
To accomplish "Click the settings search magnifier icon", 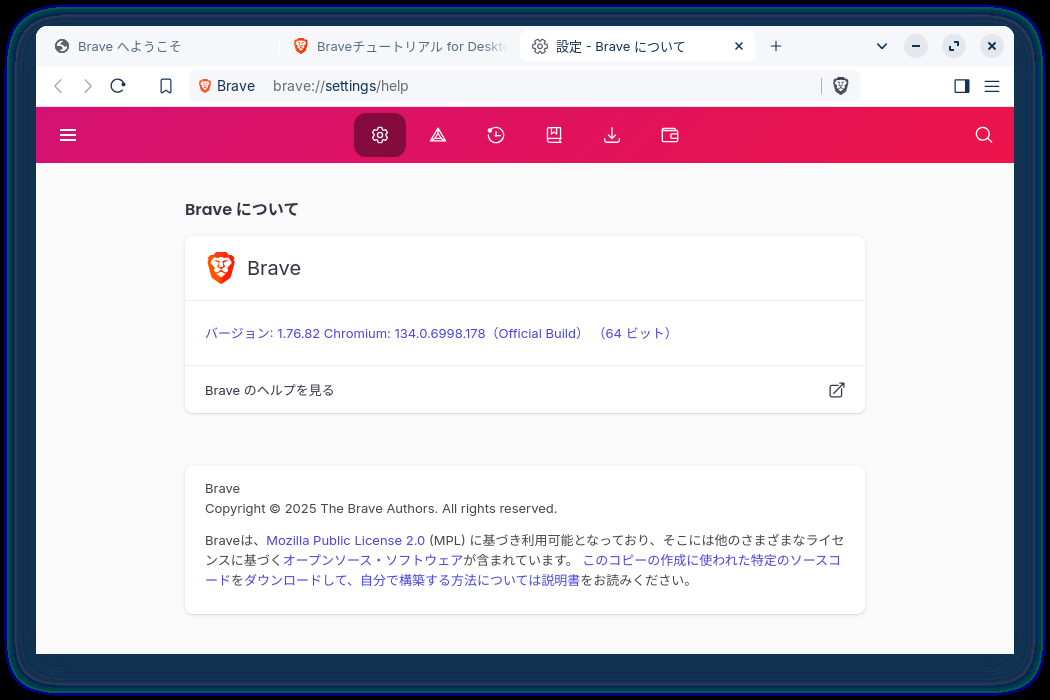I will (x=984, y=135).
